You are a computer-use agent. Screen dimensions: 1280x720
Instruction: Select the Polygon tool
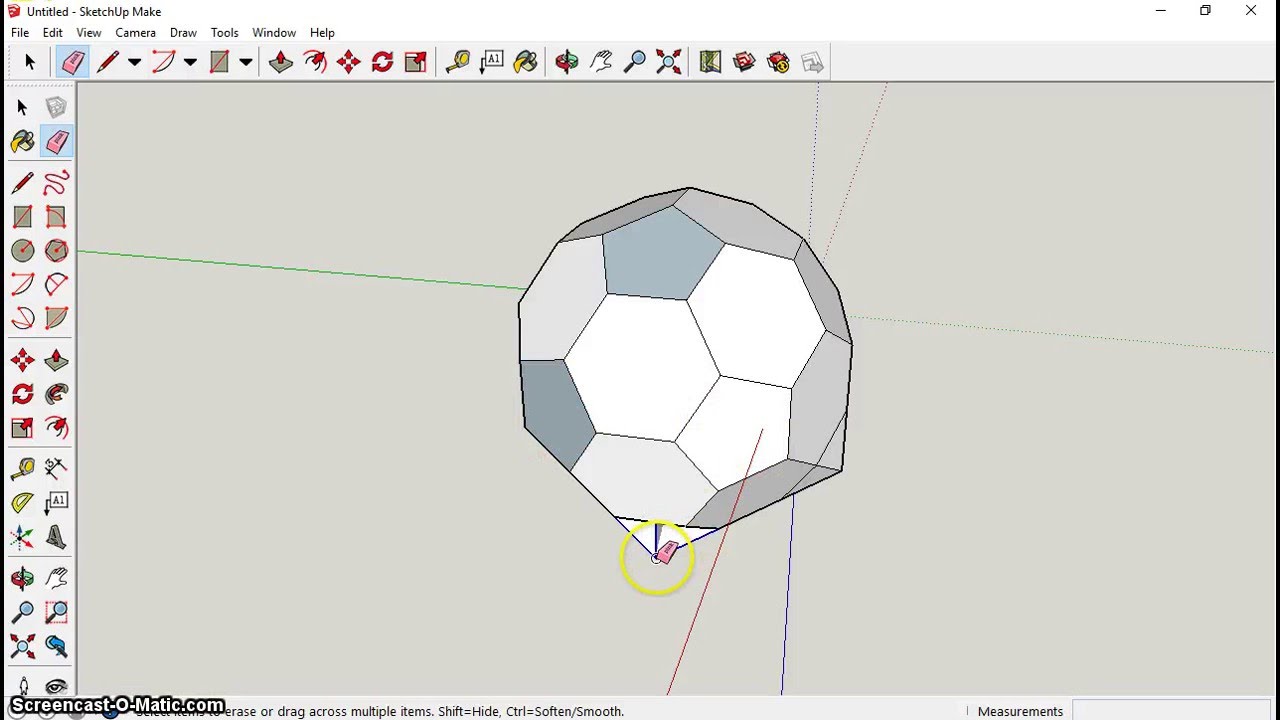[56, 251]
